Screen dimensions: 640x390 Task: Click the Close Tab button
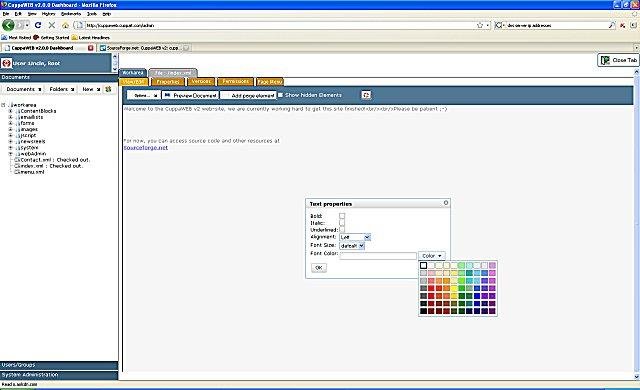pyautogui.click(x=619, y=60)
